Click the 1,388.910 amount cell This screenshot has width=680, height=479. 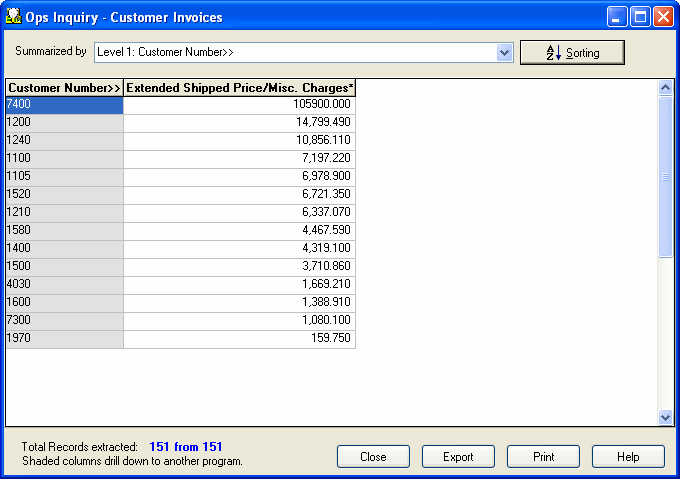[240, 303]
